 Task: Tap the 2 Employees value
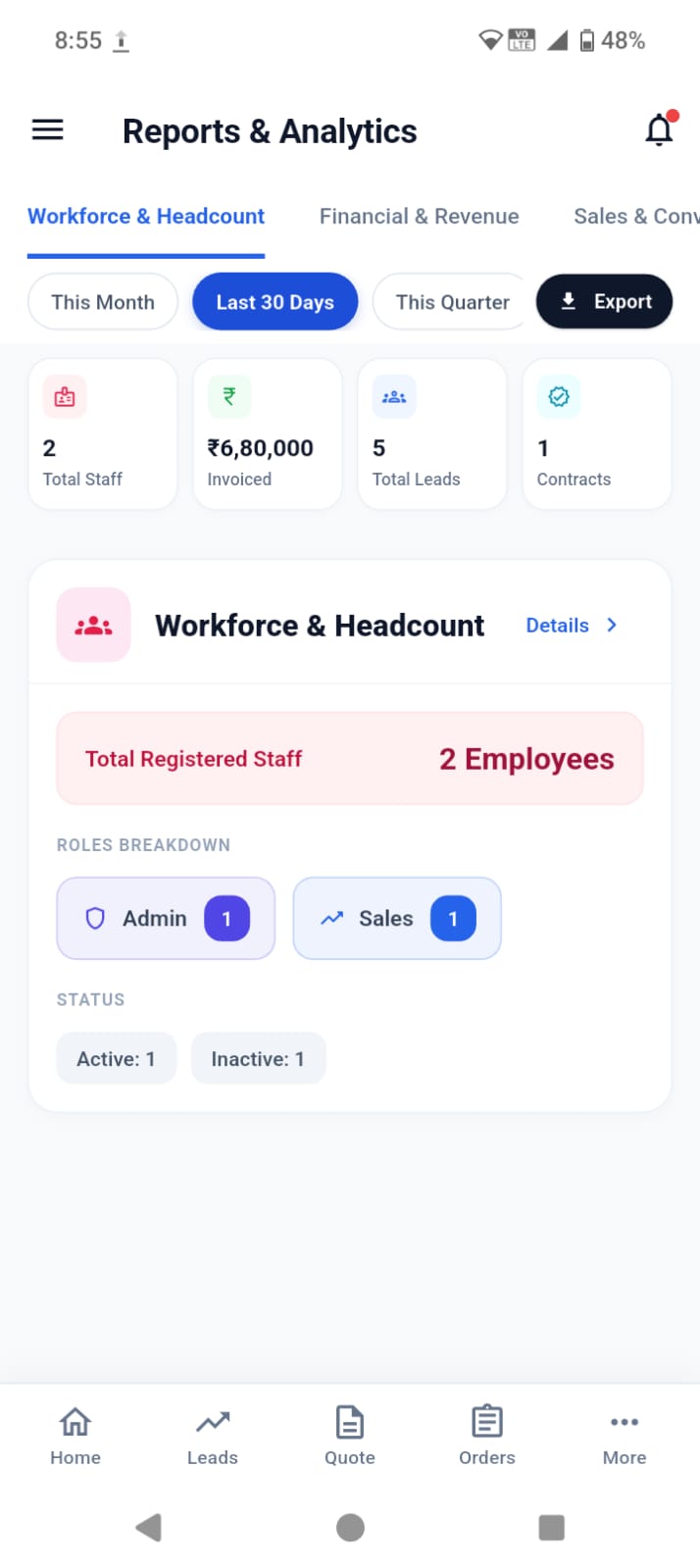tap(526, 759)
